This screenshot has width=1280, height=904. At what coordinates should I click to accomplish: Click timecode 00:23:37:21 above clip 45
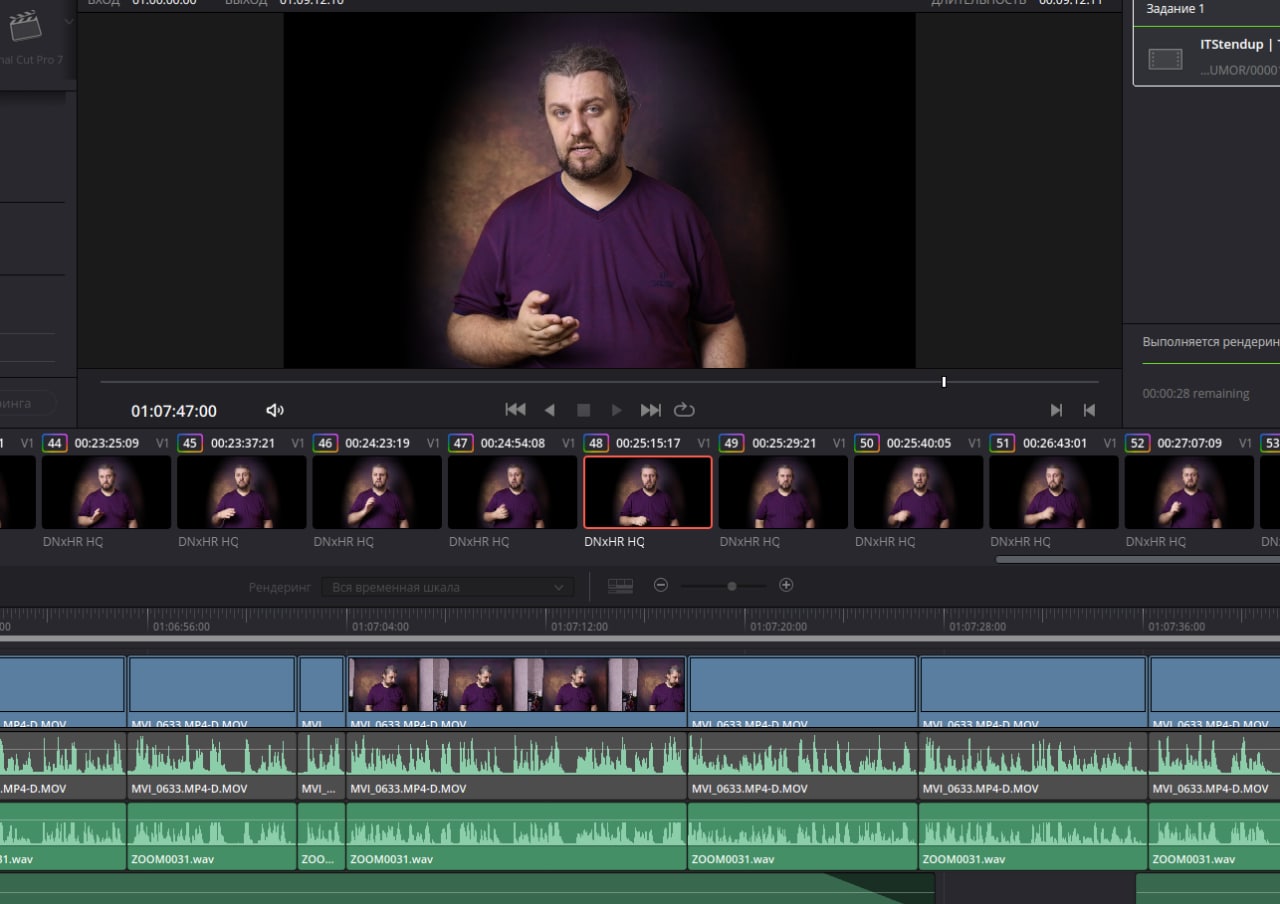[243, 443]
